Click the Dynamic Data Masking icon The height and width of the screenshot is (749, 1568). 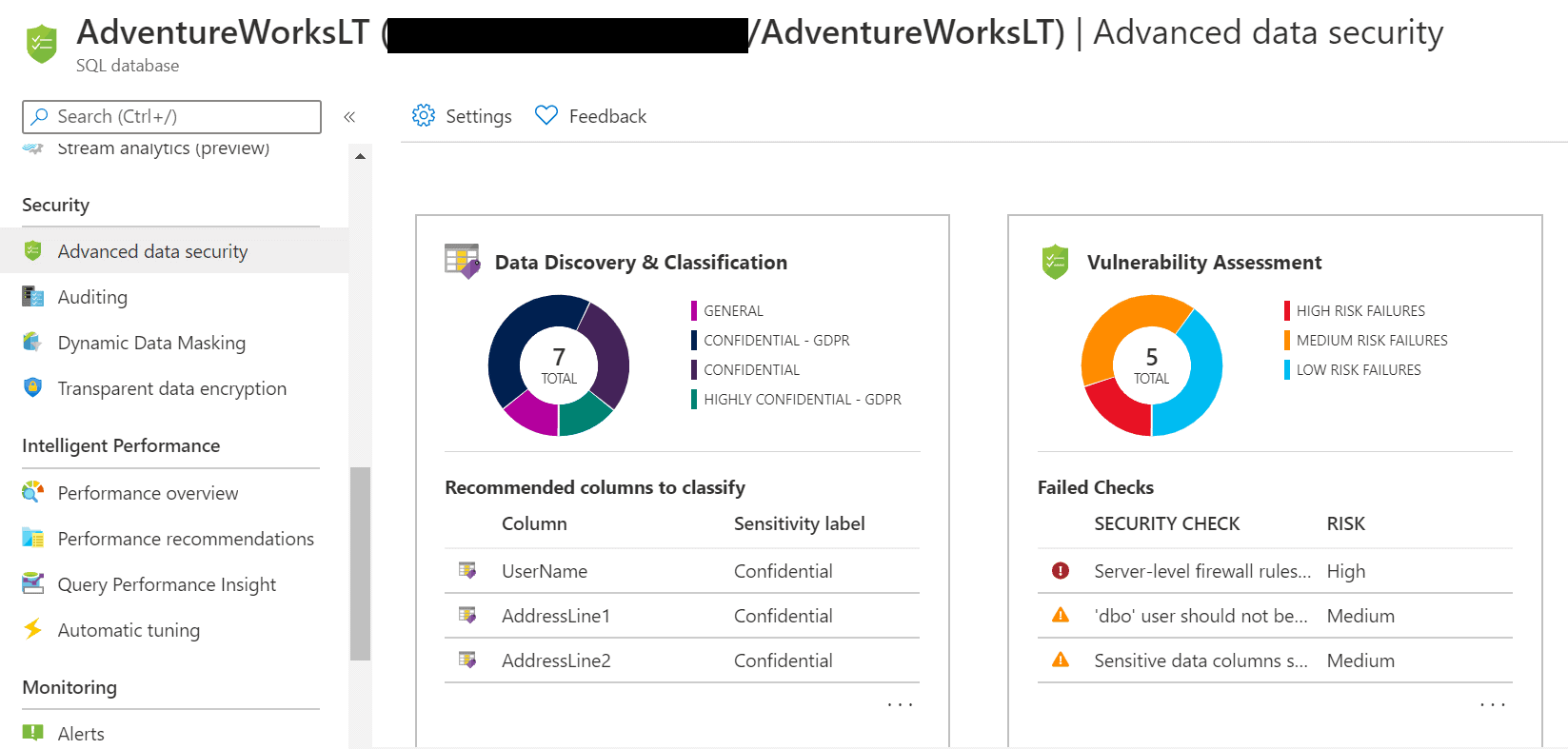tap(33, 343)
